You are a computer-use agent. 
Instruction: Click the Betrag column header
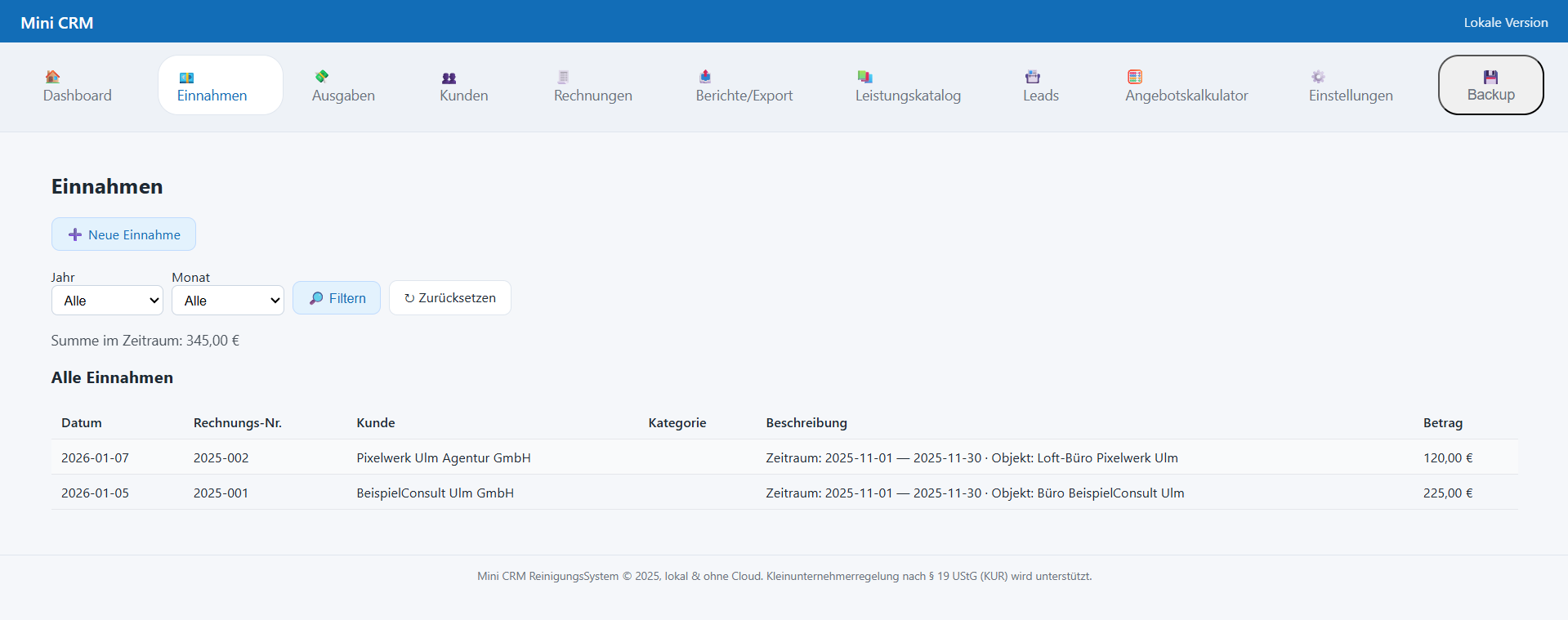click(1442, 423)
